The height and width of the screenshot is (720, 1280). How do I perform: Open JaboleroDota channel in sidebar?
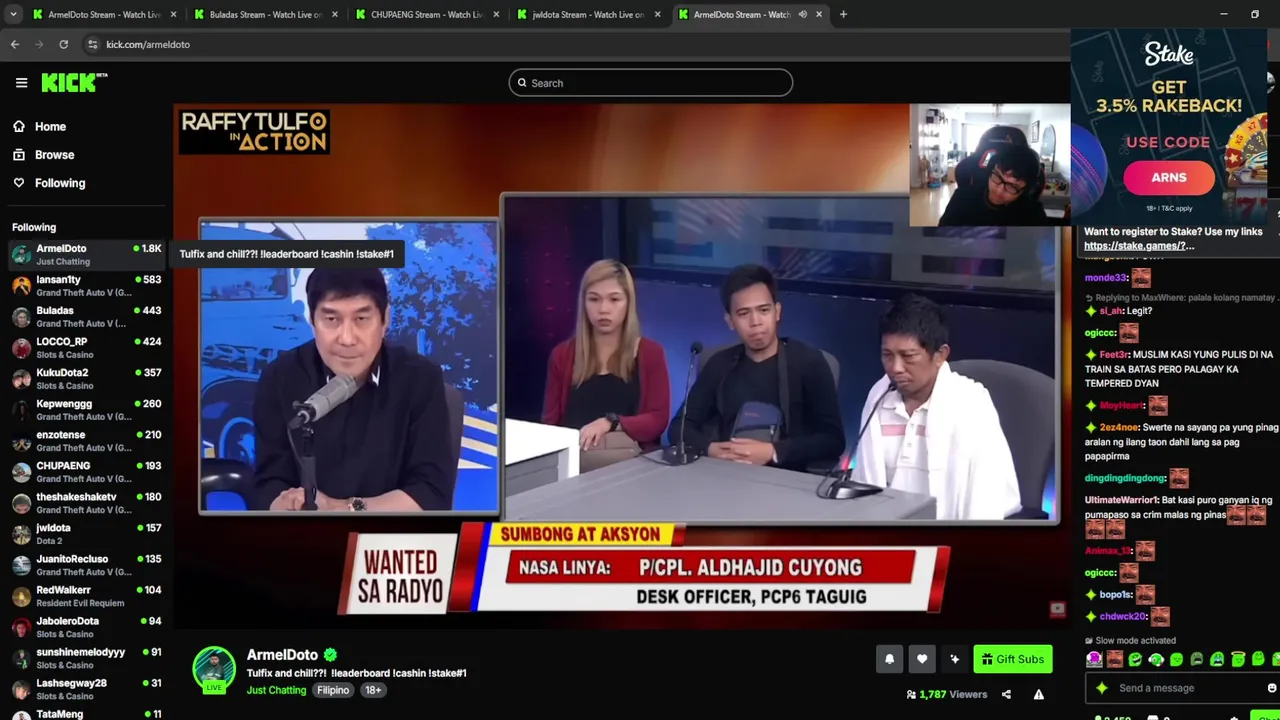tap(86, 626)
